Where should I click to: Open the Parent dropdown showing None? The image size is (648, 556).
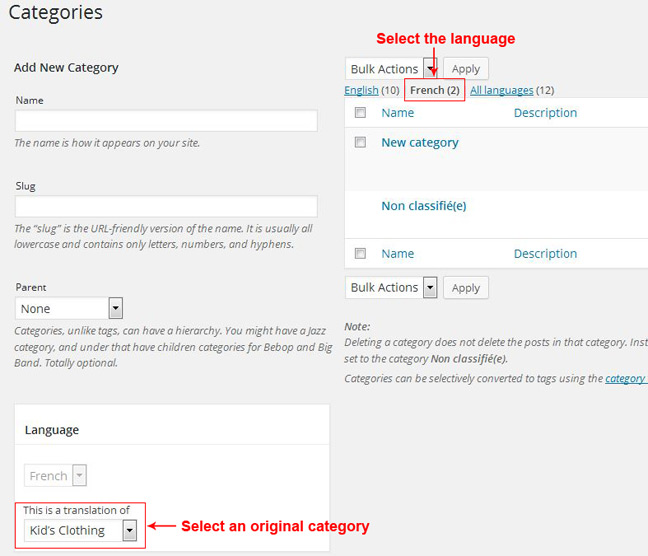69,308
